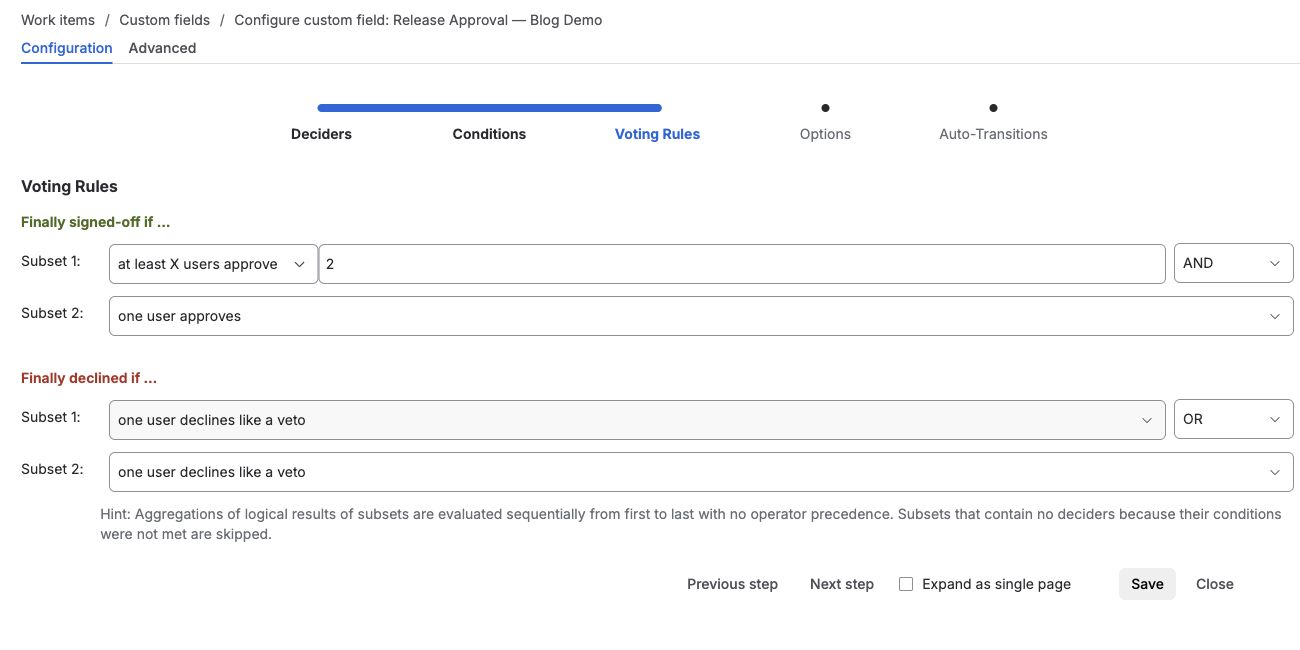The image size is (1300, 650).
Task: Go to Custom fields breadcrumb
Action: (x=165, y=20)
